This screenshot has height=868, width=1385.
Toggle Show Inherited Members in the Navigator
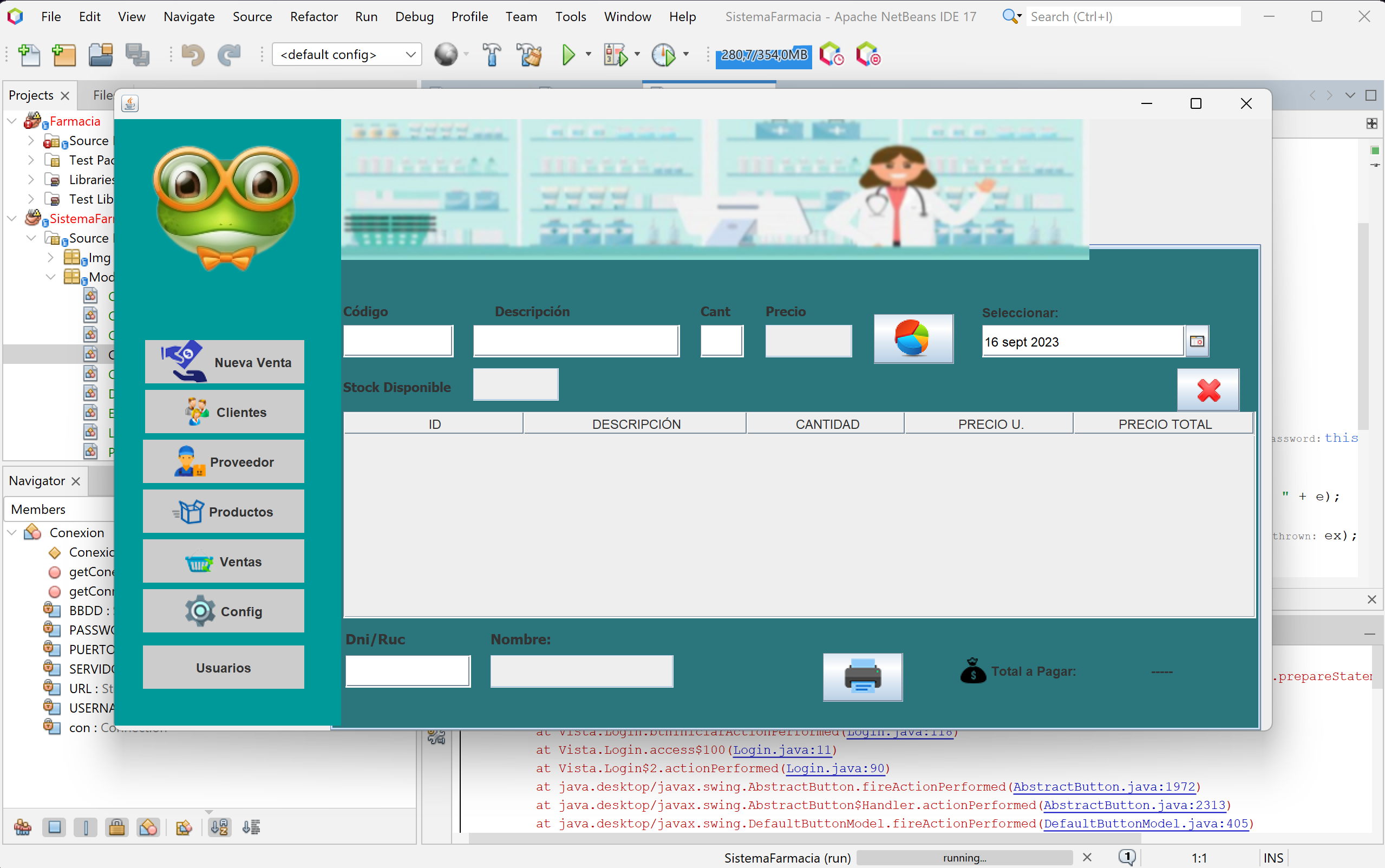click(23, 827)
